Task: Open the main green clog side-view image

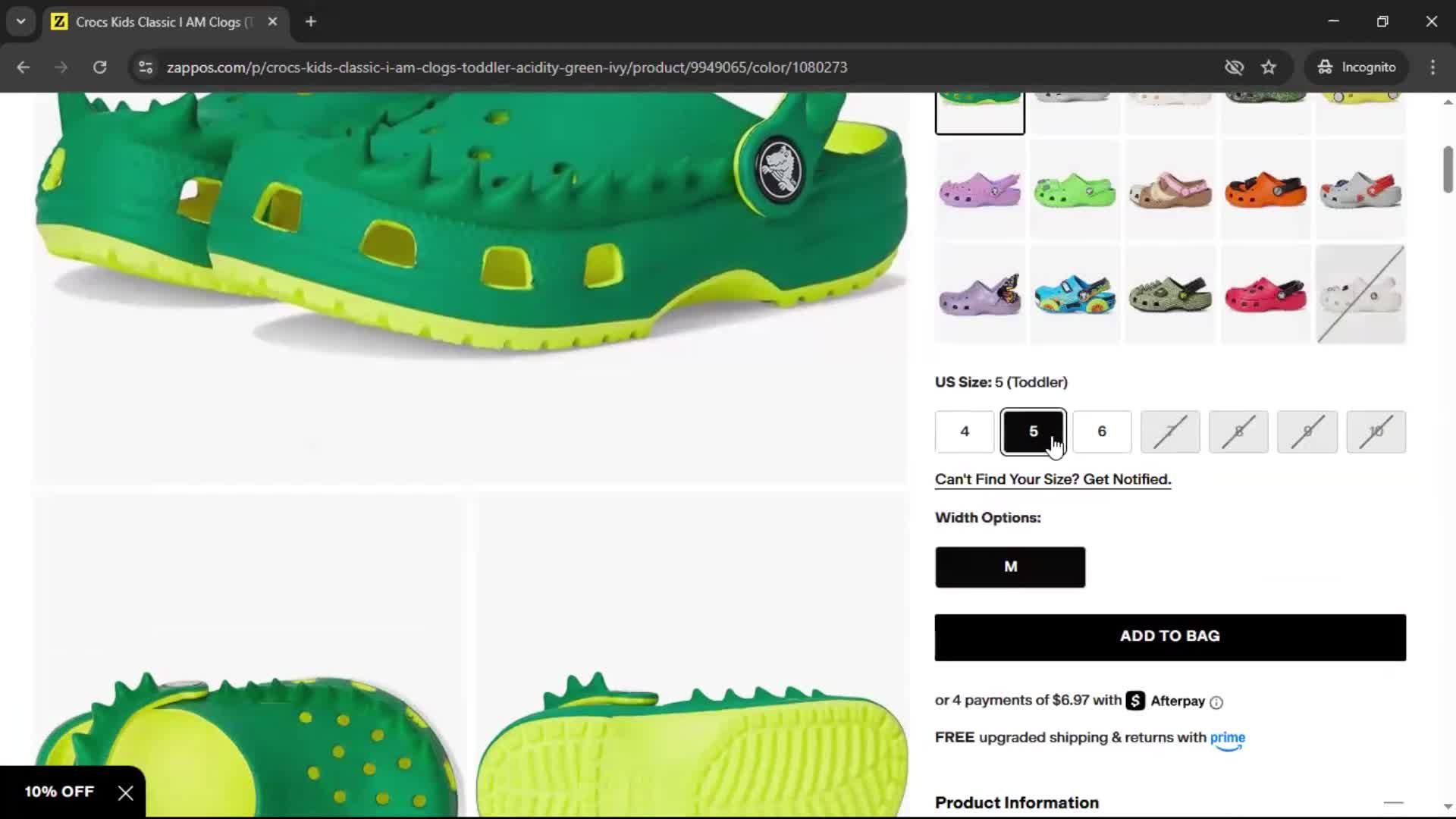Action: click(470, 288)
